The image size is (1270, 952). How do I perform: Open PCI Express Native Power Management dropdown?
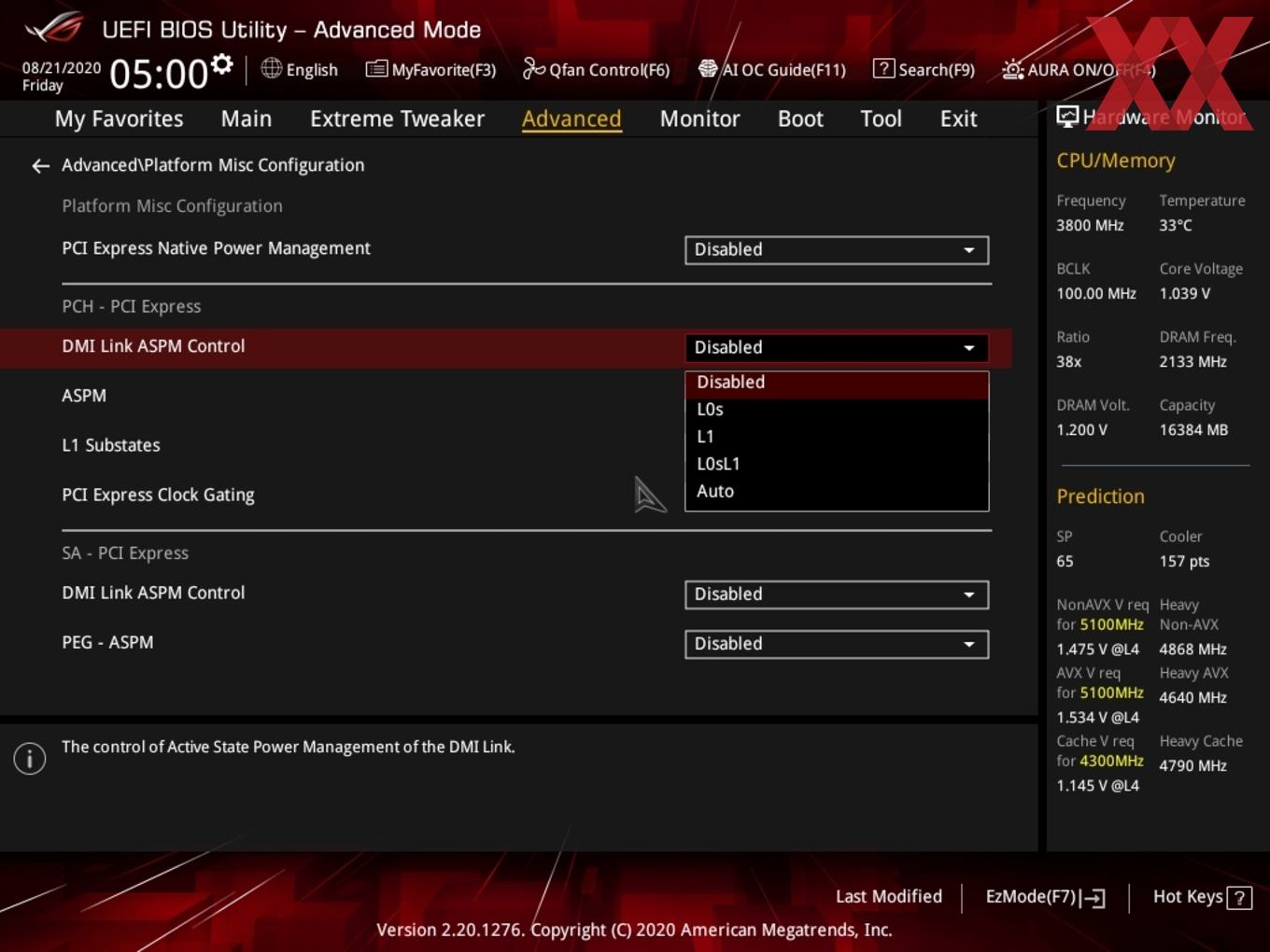click(x=837, y=250)
